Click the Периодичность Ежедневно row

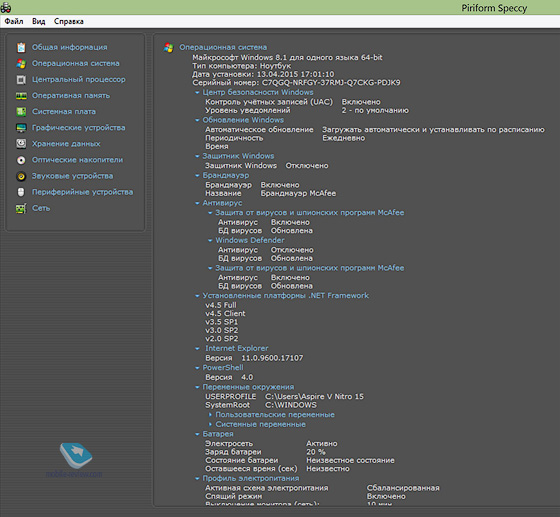click(285, 138)
